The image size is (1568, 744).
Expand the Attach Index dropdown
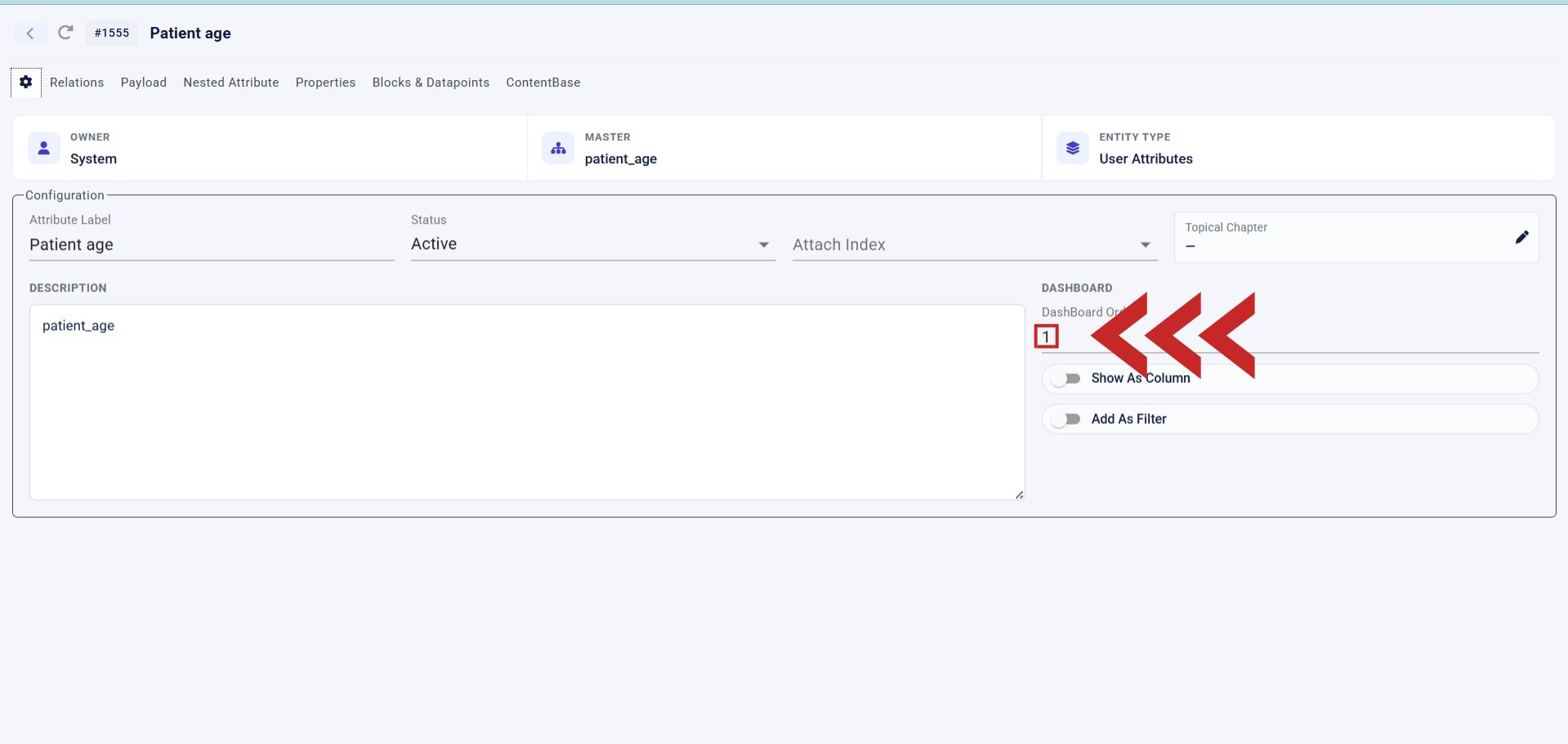(x=975, y=244)
